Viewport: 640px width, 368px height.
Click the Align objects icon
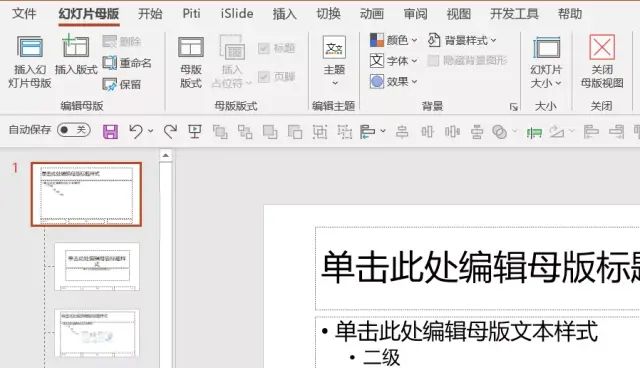point(367,131)
